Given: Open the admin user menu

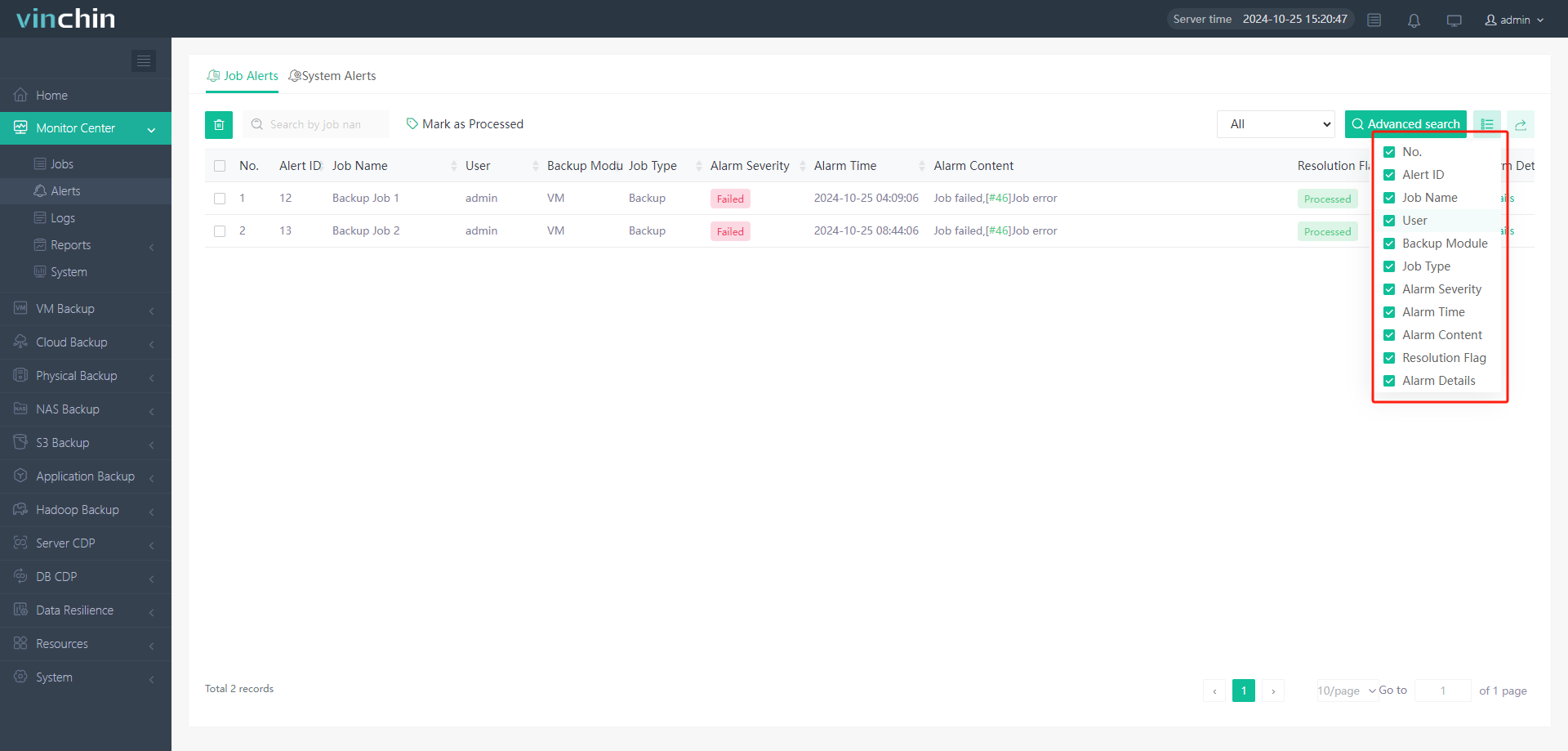Looking at the screenshot, I should pyautogui.click(x=1514, y=20).
